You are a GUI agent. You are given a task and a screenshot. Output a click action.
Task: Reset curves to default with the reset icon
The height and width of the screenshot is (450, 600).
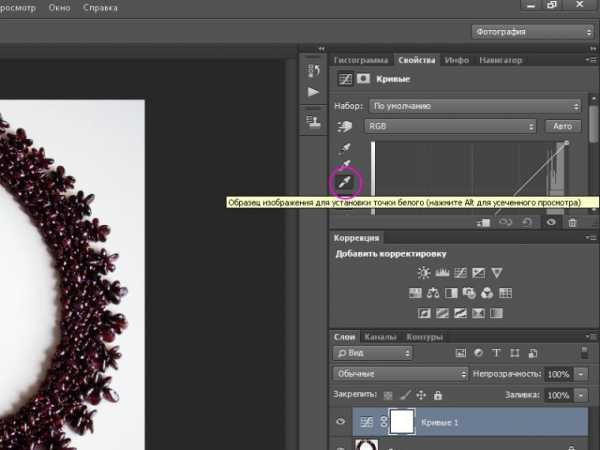pos(527,222)
